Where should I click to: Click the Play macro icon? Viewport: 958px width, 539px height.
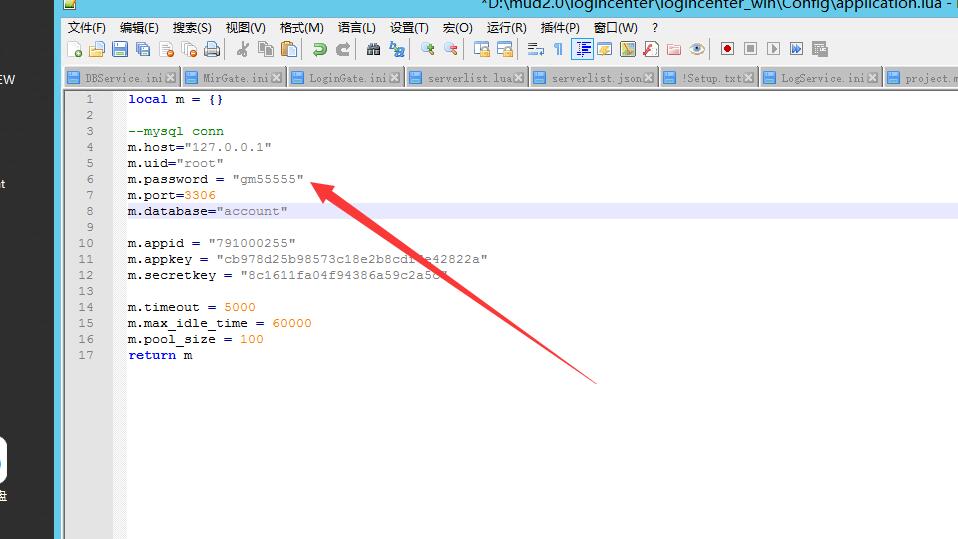tap(773, 49)
